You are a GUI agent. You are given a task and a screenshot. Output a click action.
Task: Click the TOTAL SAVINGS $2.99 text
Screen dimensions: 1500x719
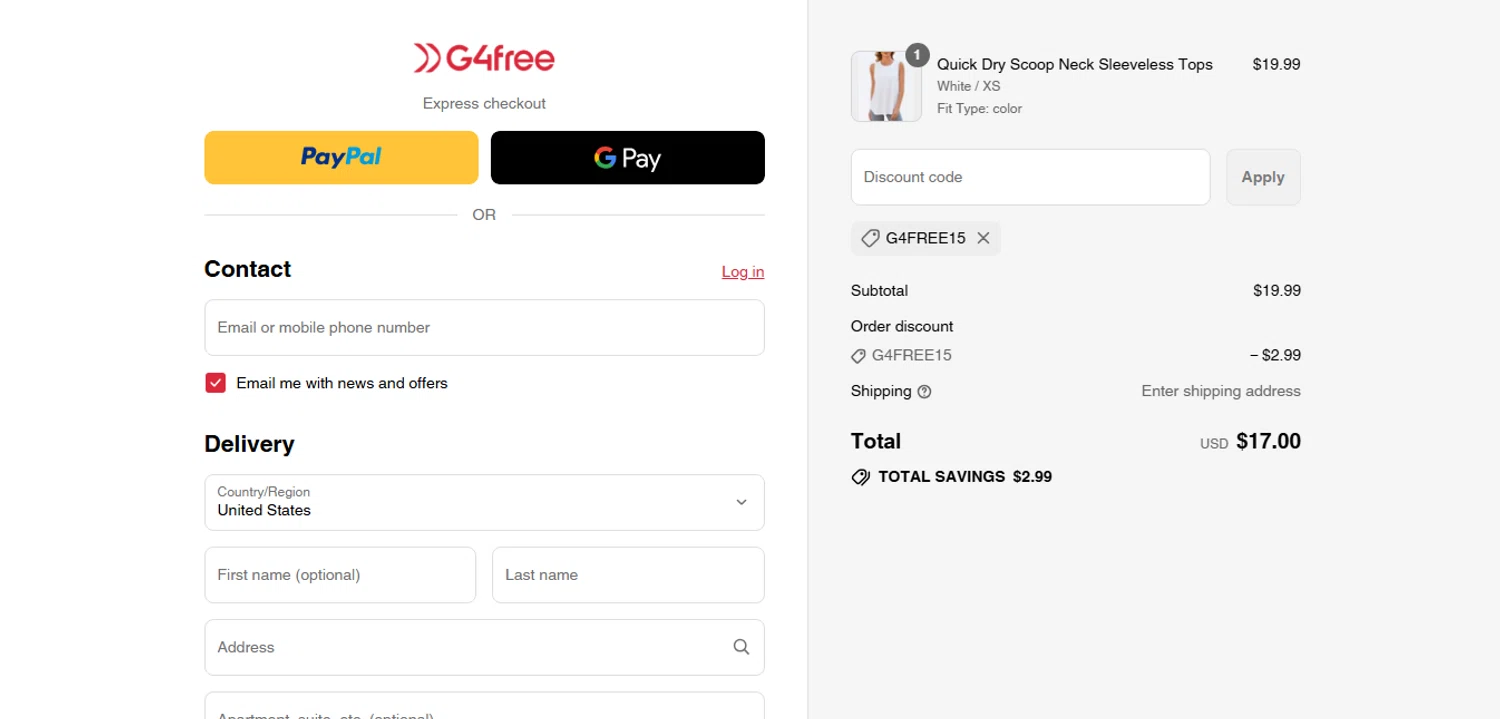(x=965, y=477)
